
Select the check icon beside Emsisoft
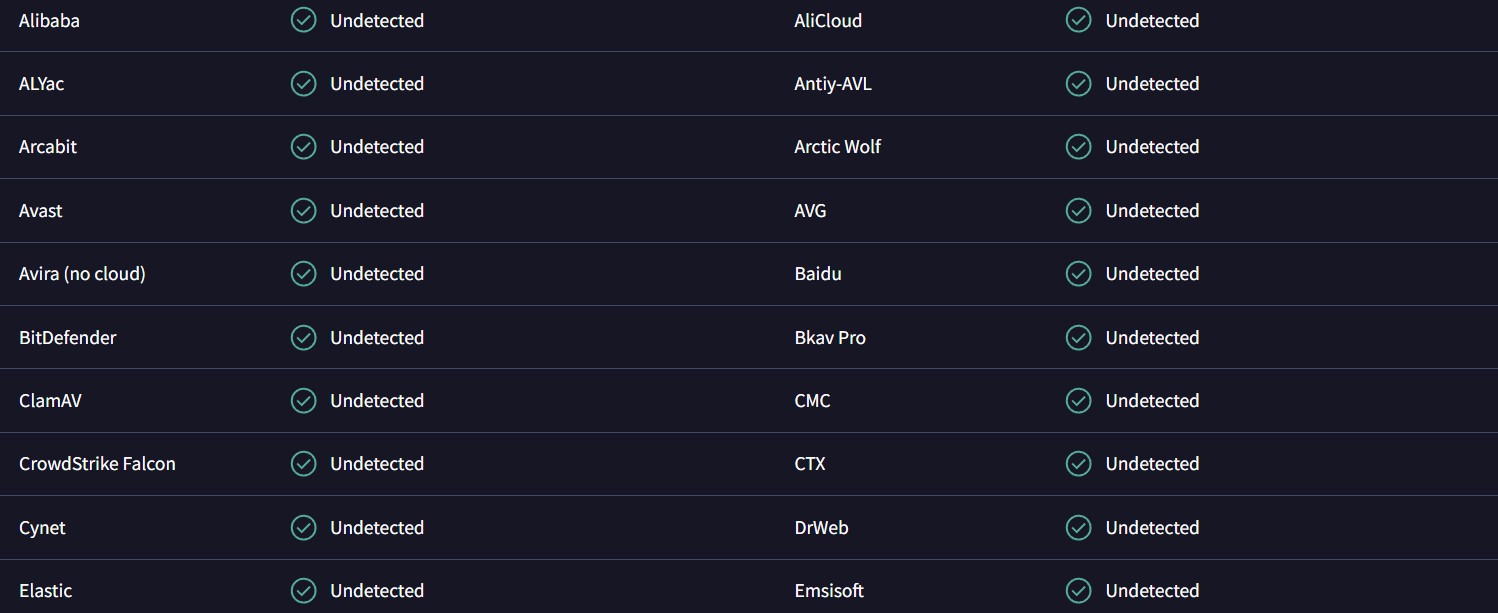pos(1078,590)
